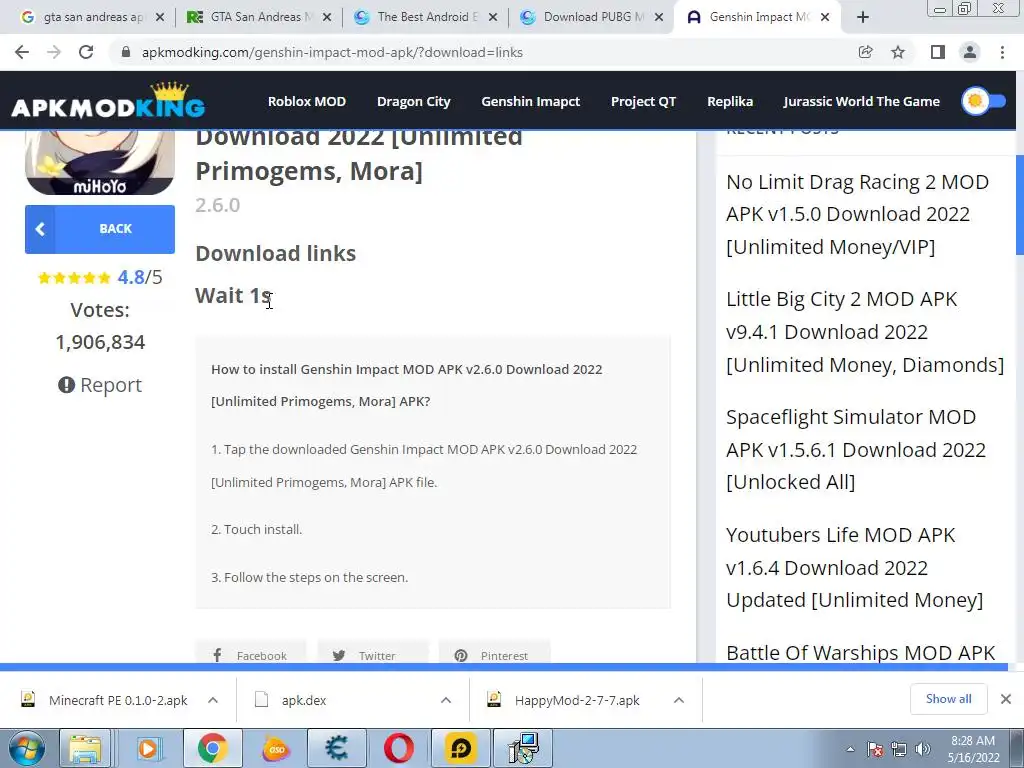
Task: Open the Chrome profile avatar
Action: (x=970, y=52)
